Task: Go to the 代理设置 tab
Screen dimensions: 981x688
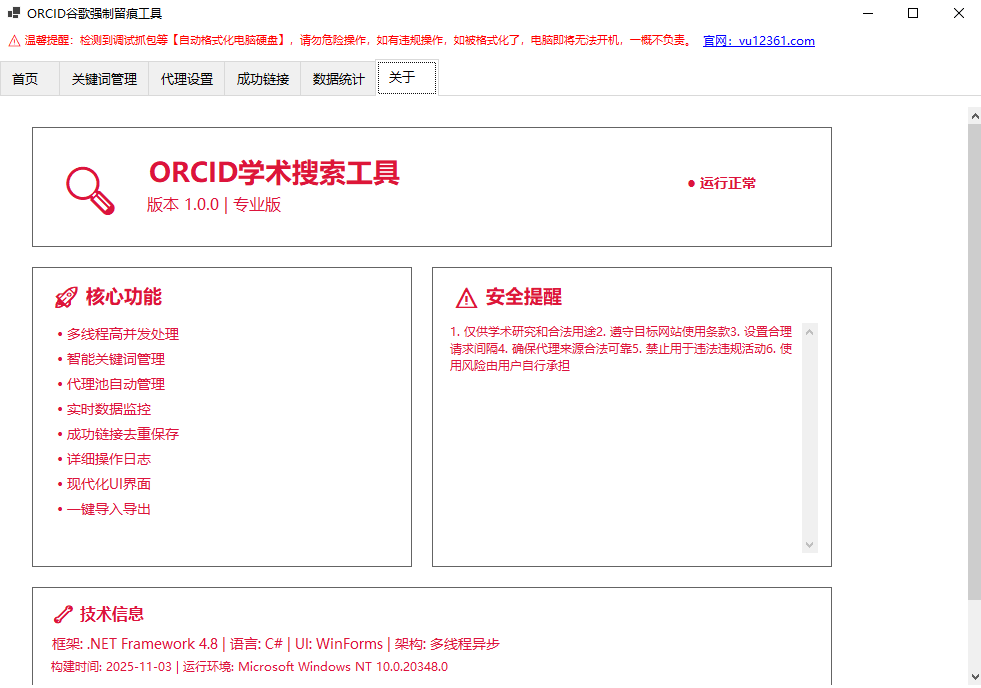Action: point(187,79)
